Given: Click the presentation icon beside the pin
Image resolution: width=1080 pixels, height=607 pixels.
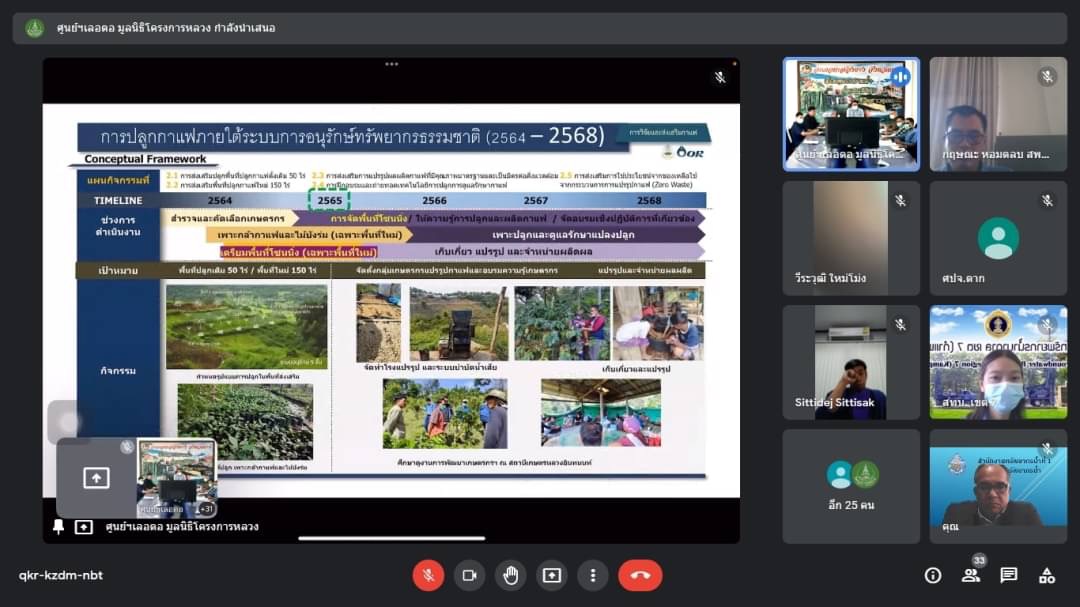Looking at the screenshot, I should click(x=83, y=527).
